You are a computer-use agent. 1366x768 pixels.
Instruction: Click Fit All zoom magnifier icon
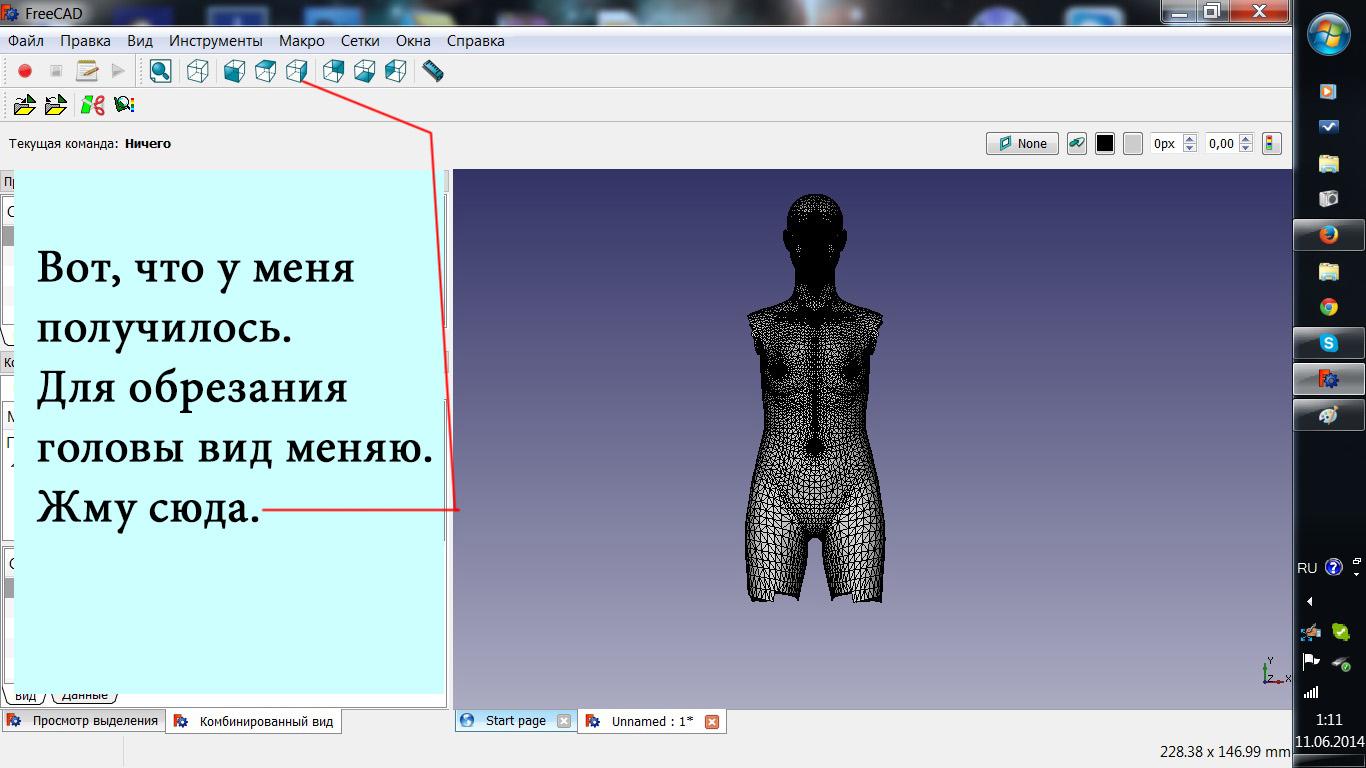(x=160, y=71)
